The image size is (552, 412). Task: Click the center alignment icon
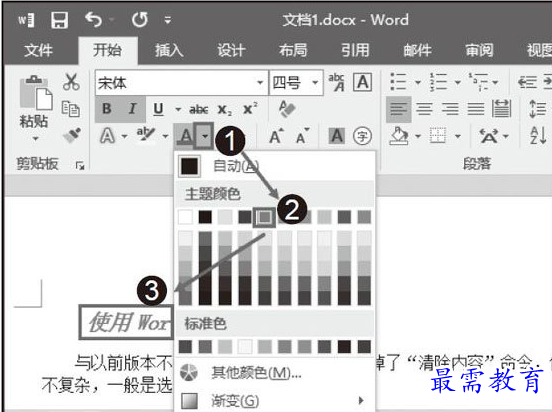pyautogui.click(x=424, y=109)
